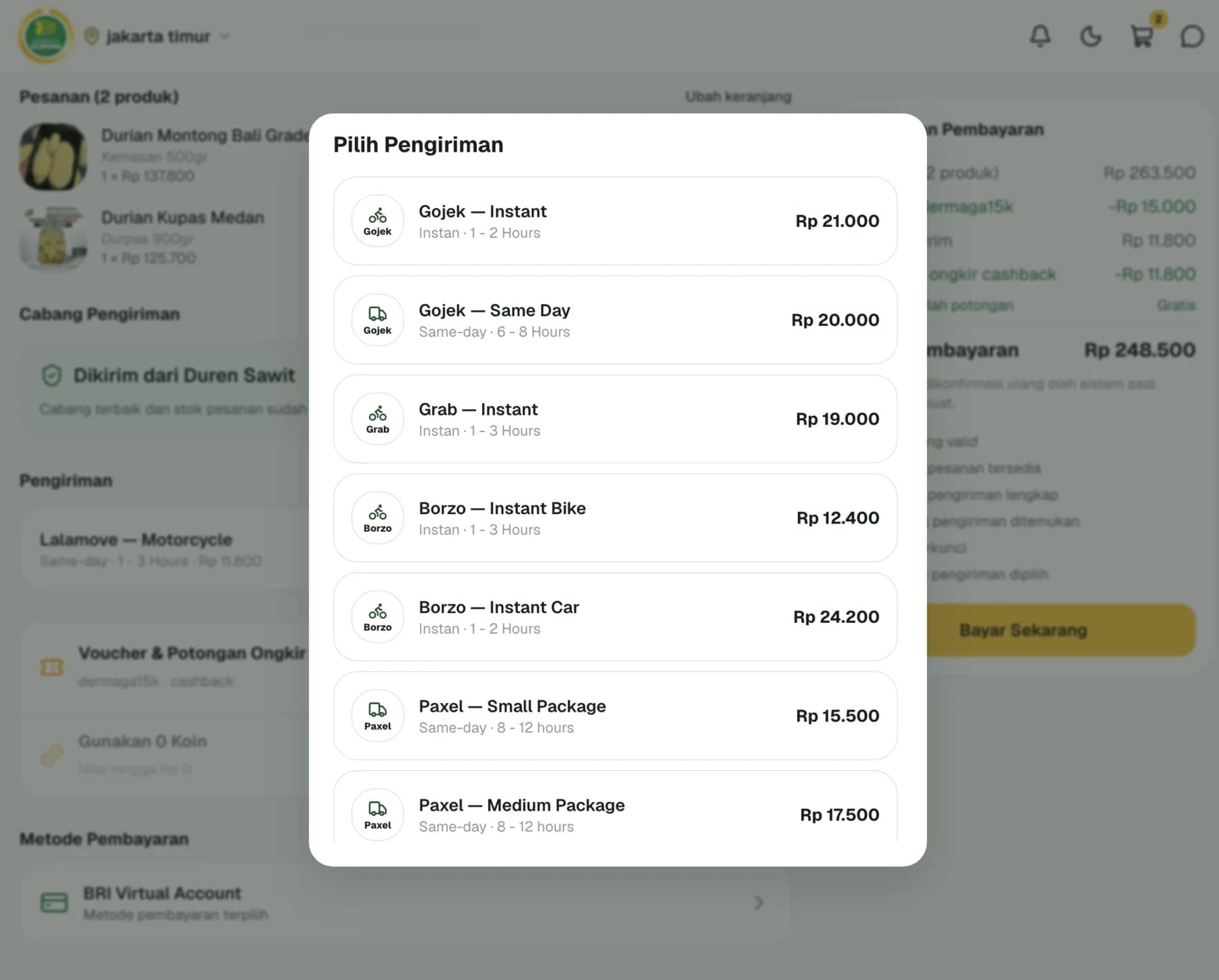The height and width of the screenshot is (980, 1219).
Task: Click the Durian Montong Bali product thumbnail
Action: (53, 156)
